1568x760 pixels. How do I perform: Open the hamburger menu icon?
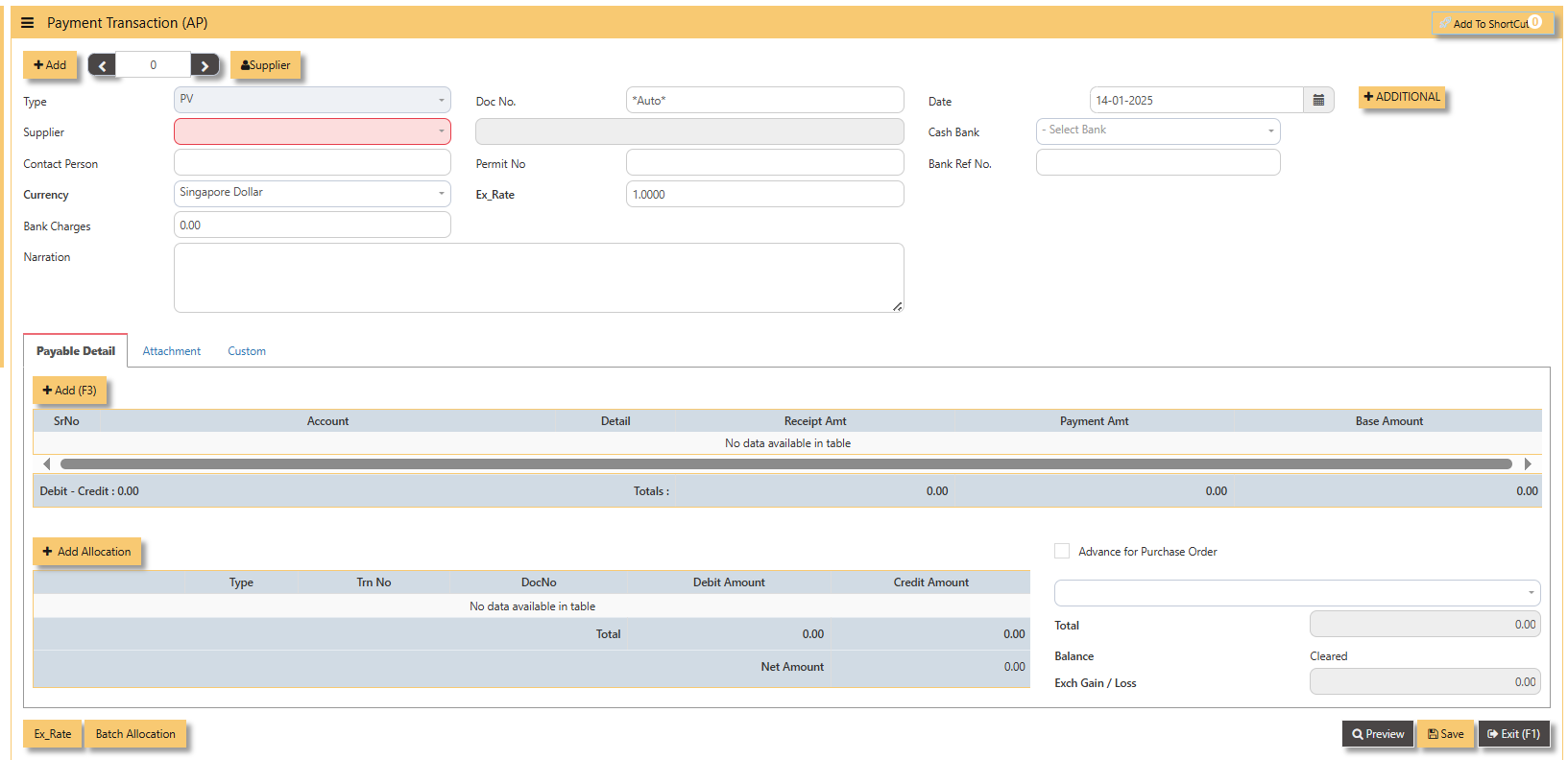(x=27, y=23)
